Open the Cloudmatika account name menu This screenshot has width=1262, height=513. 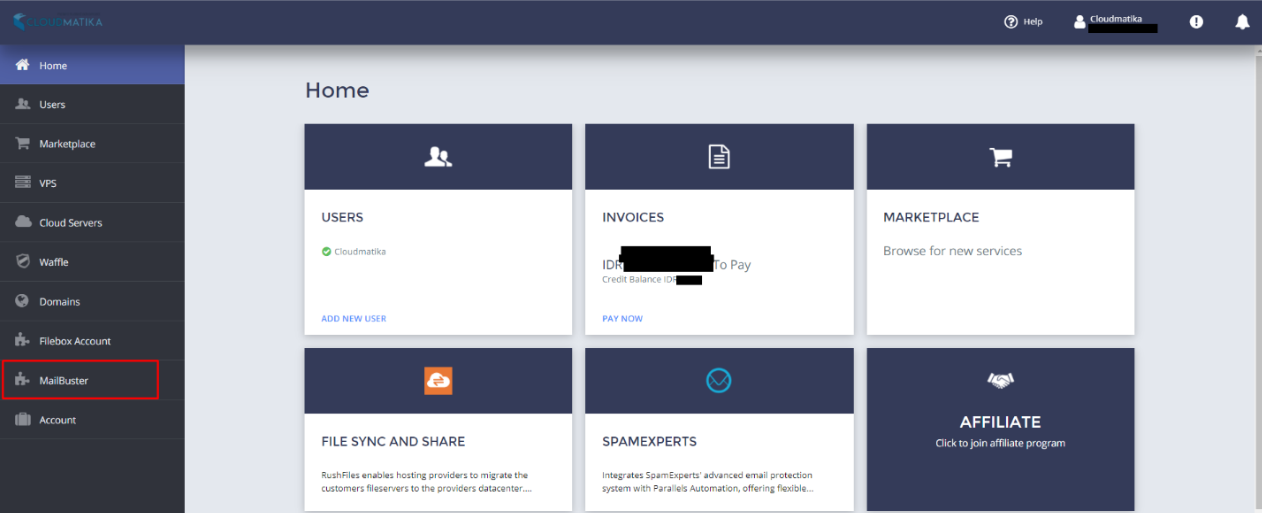(1116, 18)
